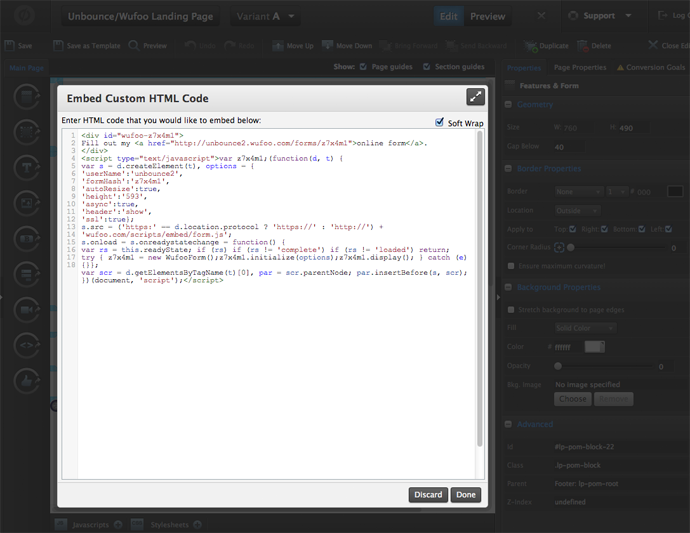Image resolution: width=690 pixels, height=533 pixels.
Task: Collapse the Border Properties section
Action: pyautogui.click(x=508, y=169)
